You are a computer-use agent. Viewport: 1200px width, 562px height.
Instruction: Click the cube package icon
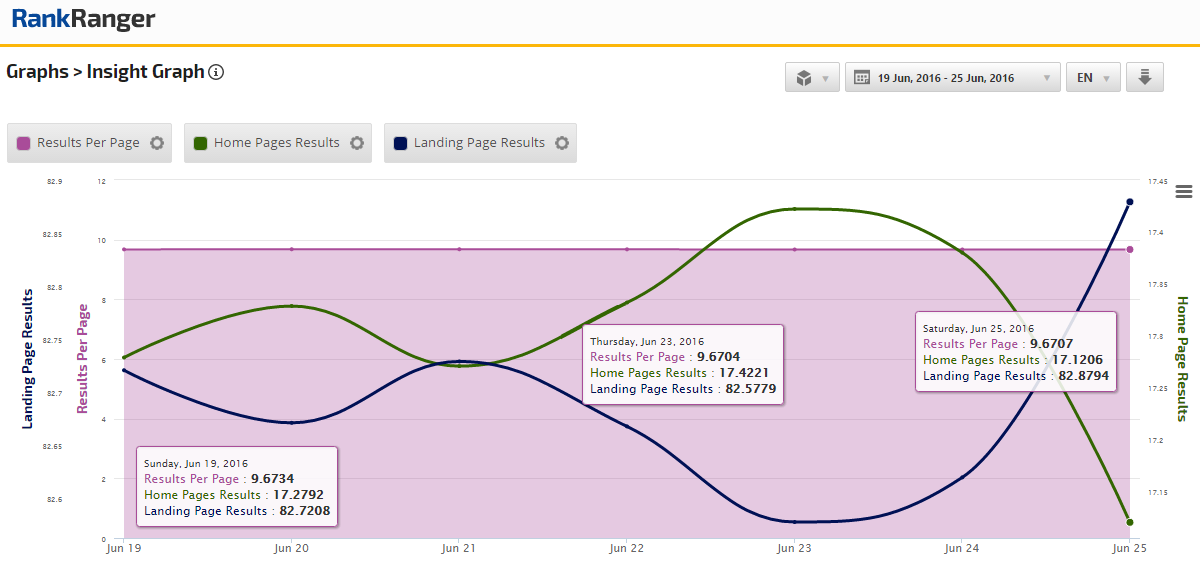click(x=803, y=78)
